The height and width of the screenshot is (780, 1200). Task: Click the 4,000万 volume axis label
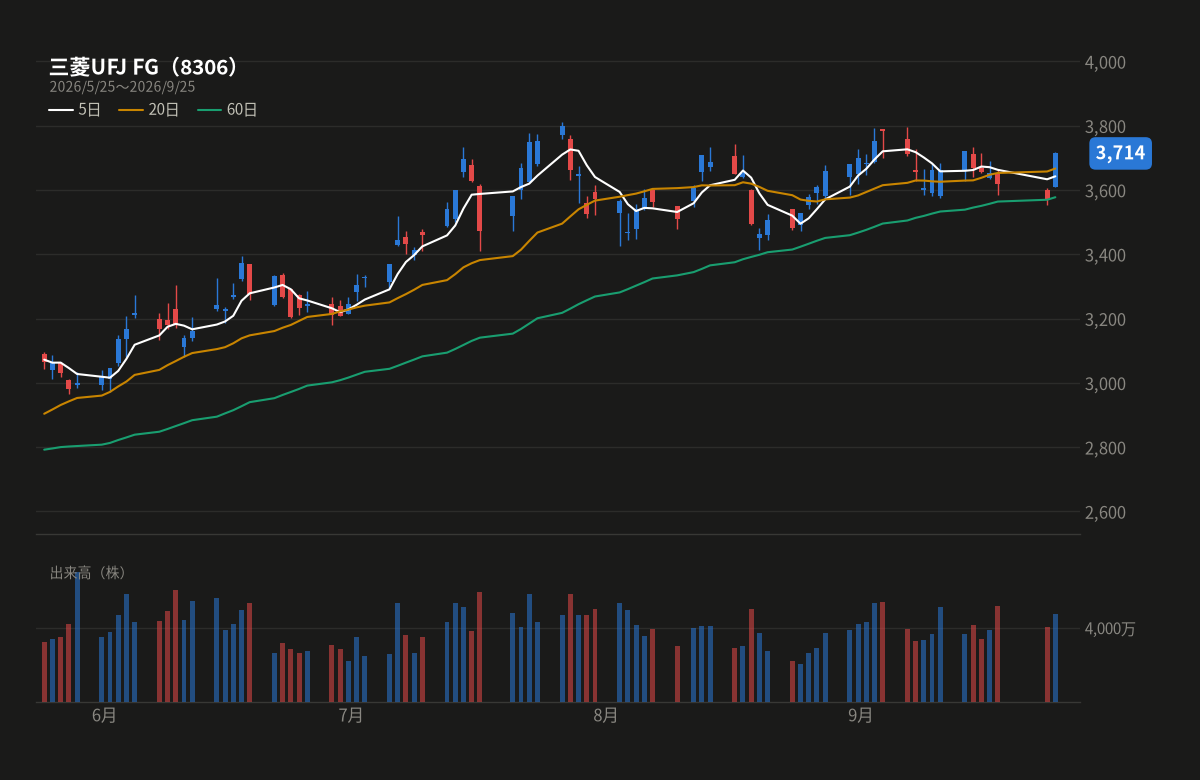click(1110, 629)
